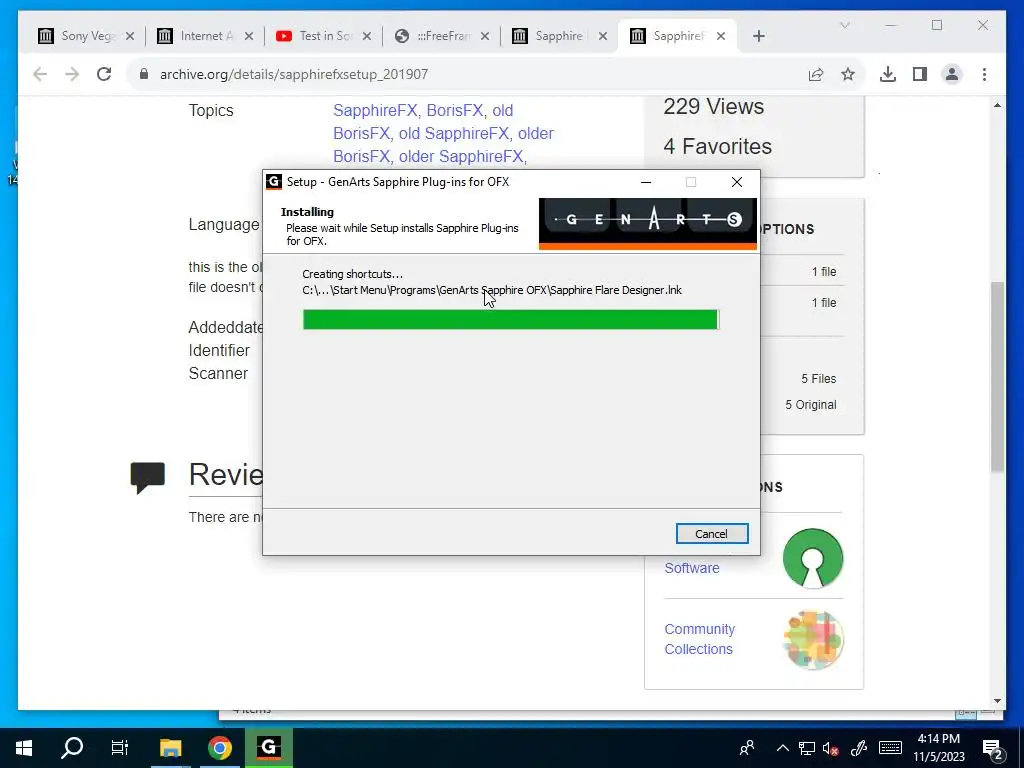Click the Community Collections thumbnail image

[813, 640]
